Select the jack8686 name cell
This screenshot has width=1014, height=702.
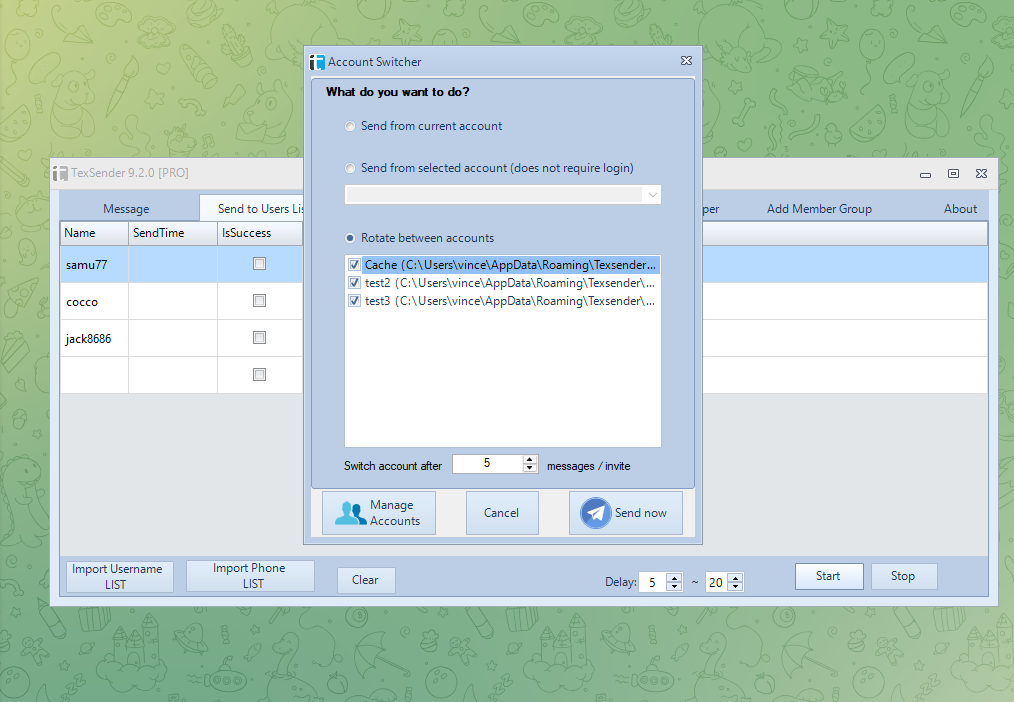(94, 339)
